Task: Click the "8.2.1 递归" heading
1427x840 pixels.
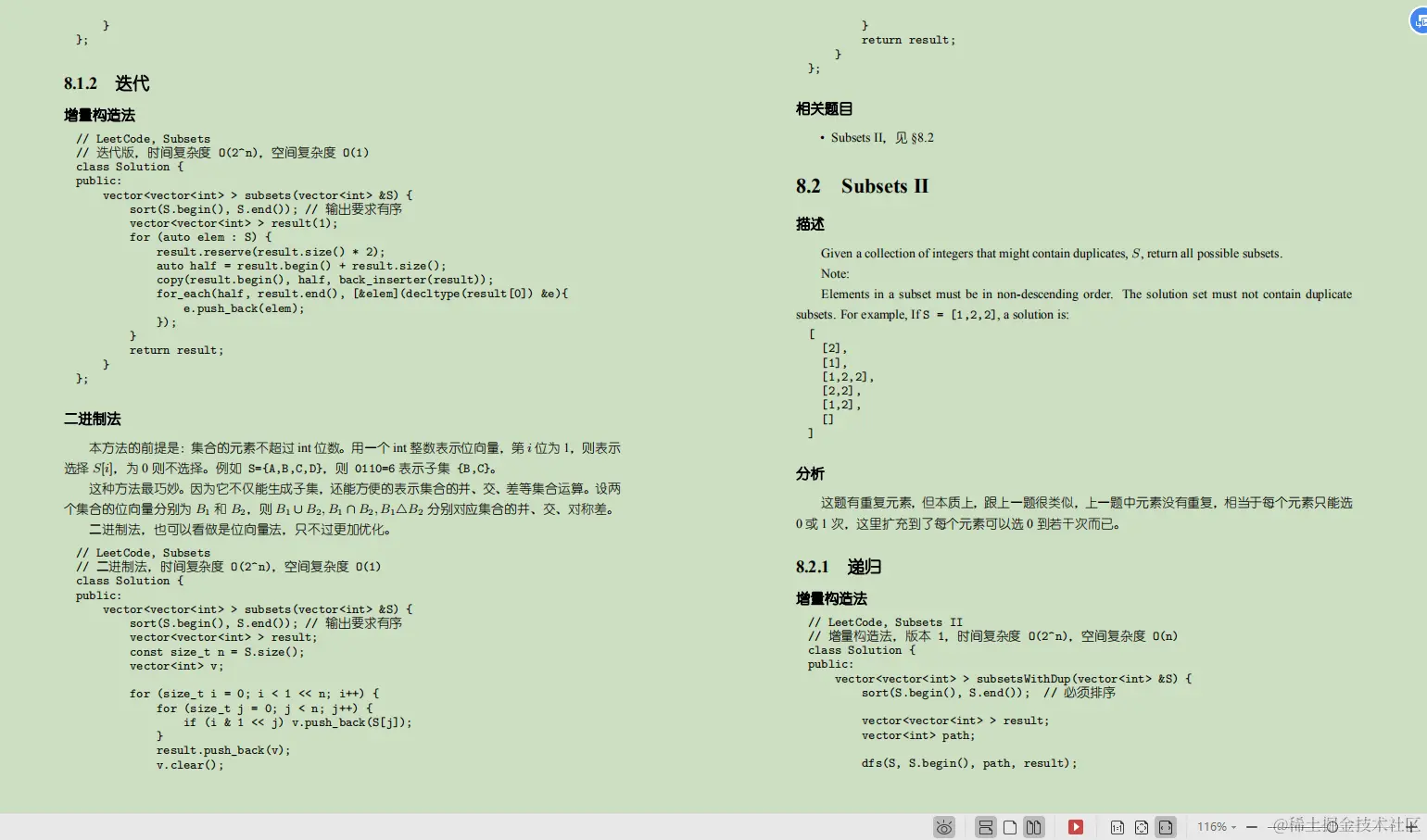Action: (837, 567)
